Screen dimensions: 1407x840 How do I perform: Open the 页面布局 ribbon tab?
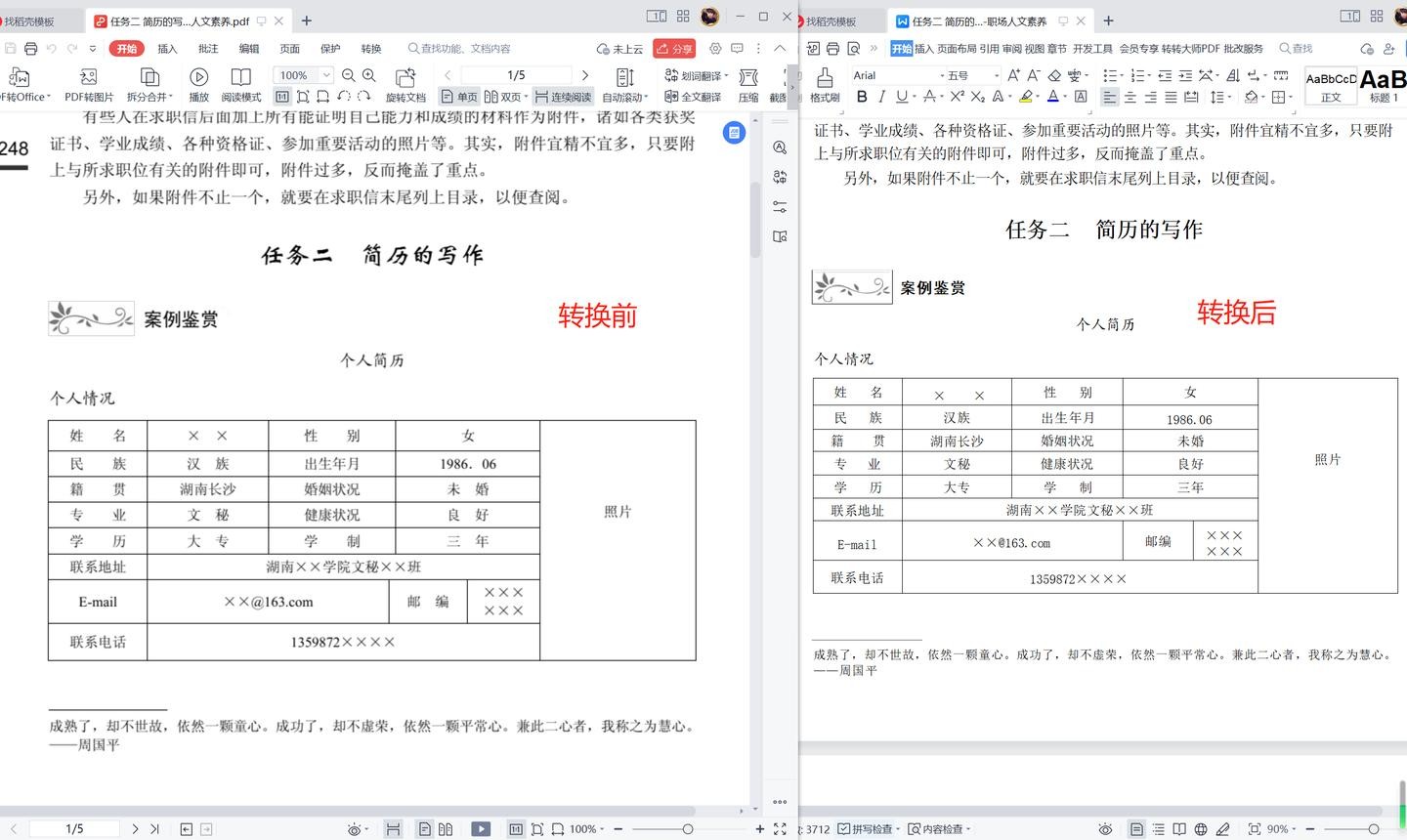pyautogui.click(x=957, y=49)
